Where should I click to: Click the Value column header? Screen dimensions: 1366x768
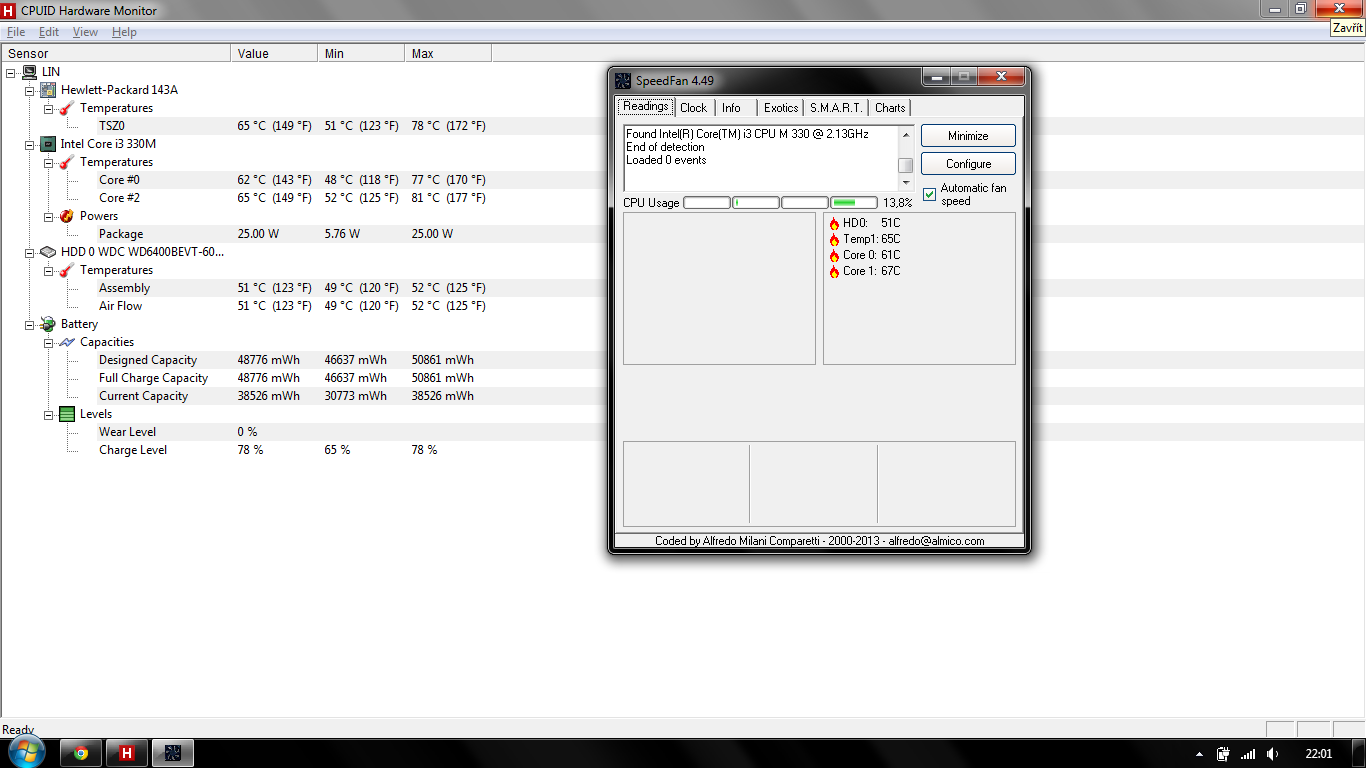tap(274, 53)
